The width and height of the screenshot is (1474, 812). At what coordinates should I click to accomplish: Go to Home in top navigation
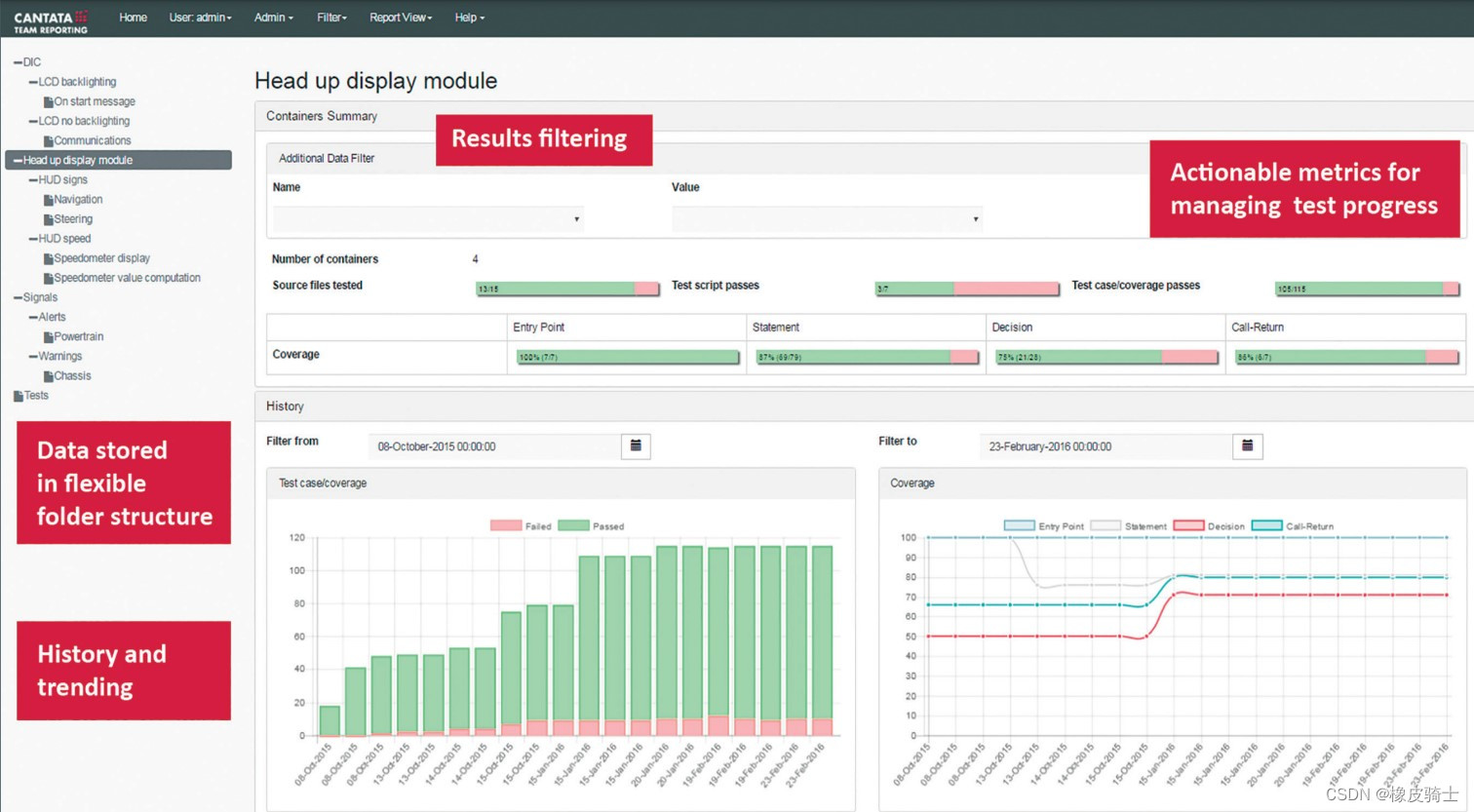point(133,18)
